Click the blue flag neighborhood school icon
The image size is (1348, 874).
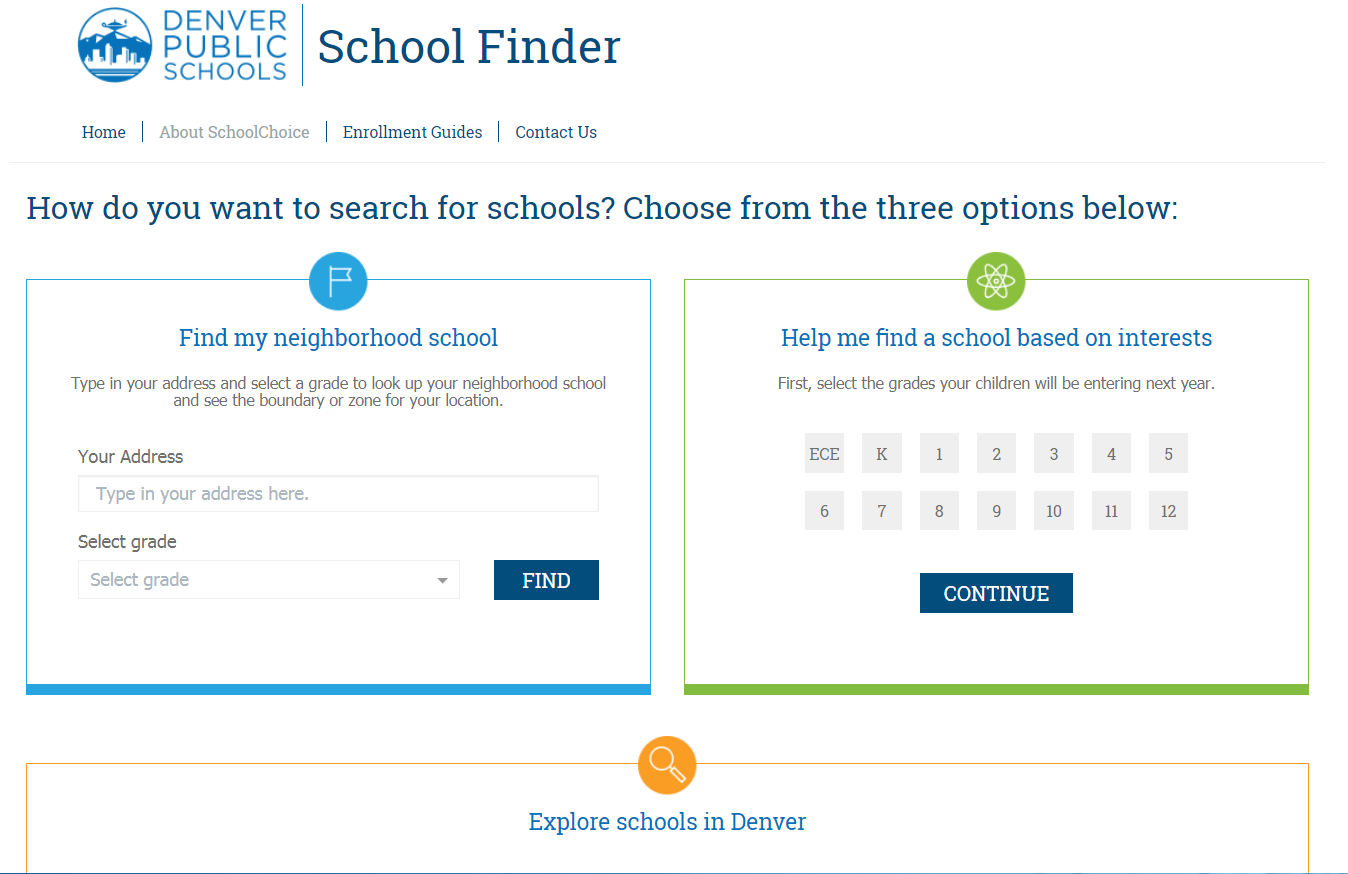coord(338,281)
